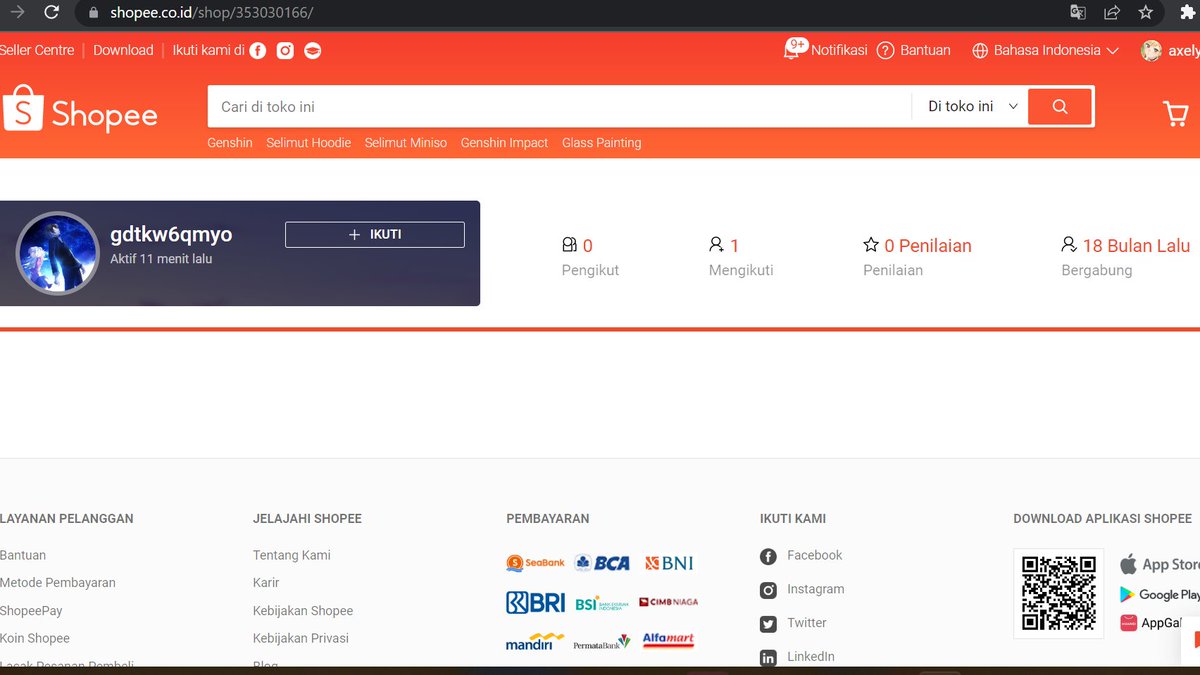Open Shopee's Facebook page from the header
1200x675 pixels.
(258, 49)
